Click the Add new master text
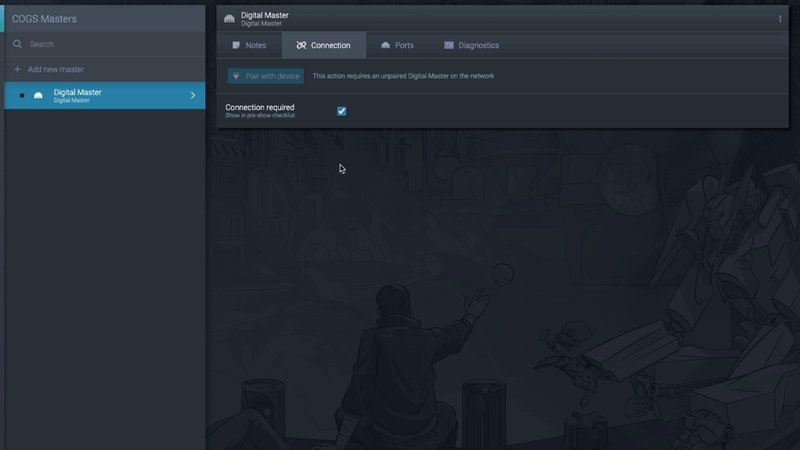Viewport: 800px width, 450px height. tap(56, 69)
